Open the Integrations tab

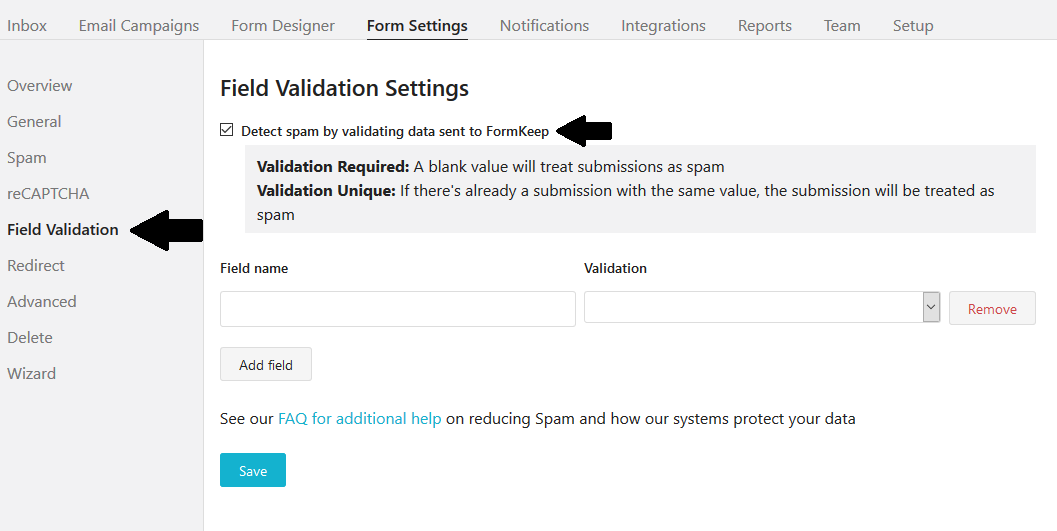pos(663,26)
